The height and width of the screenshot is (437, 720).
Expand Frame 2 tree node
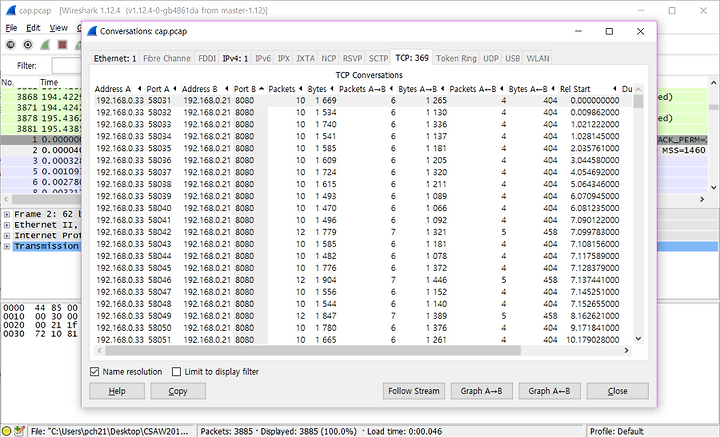coord(7,214)
